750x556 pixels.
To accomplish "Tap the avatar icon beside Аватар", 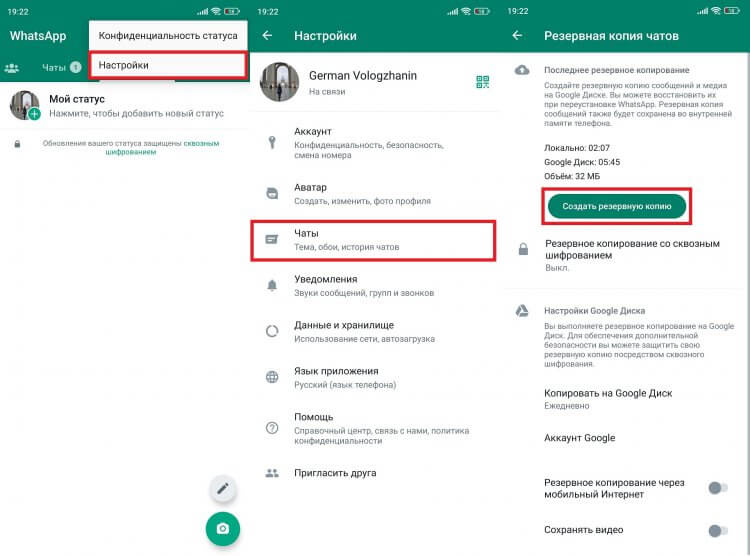I will pyautogui.click(x=272, y=193).
